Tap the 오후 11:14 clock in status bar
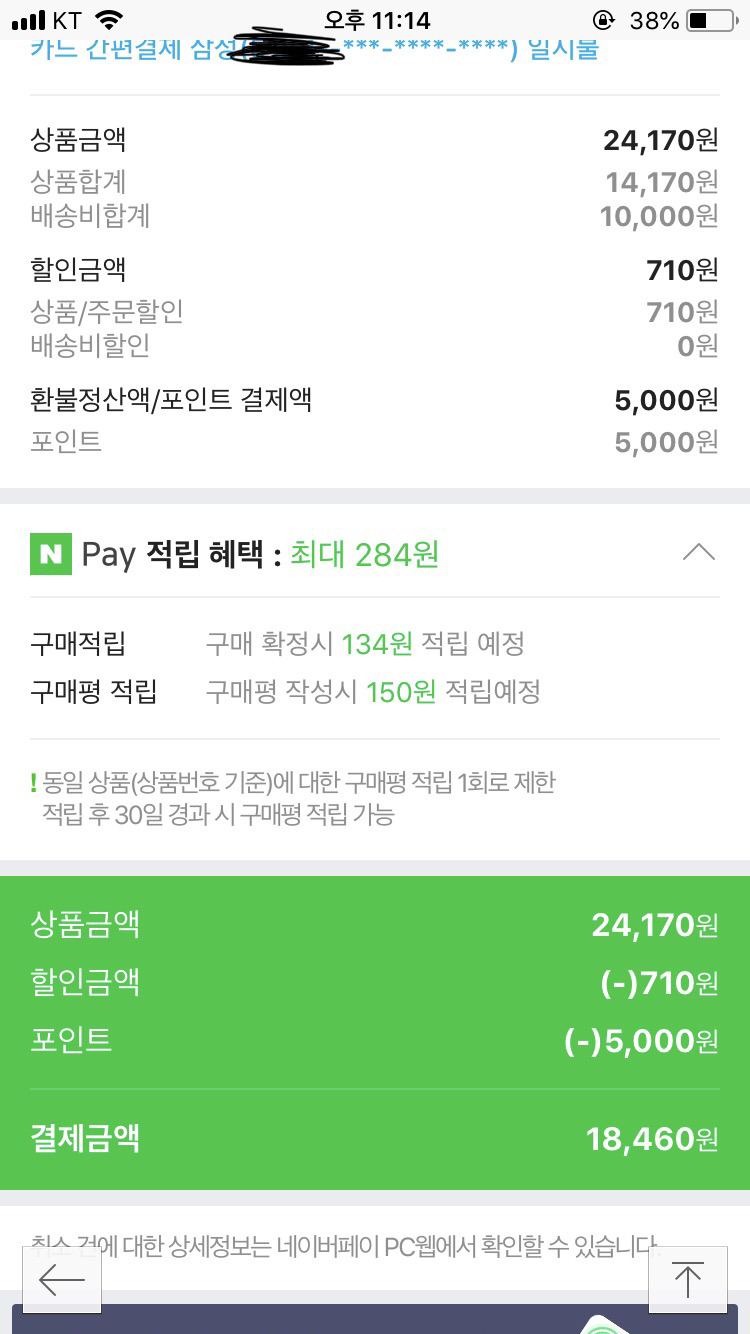Screen dimensions: 750x1334 tap(377, 20)
